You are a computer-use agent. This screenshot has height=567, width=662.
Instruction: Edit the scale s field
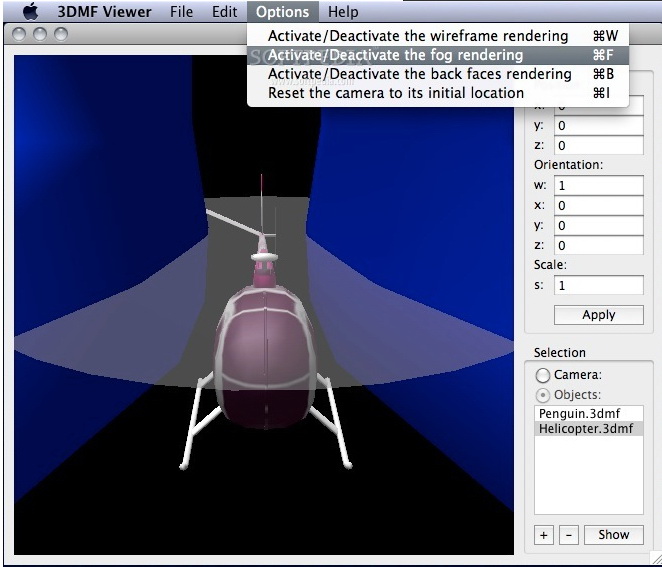tap(599, 285)
